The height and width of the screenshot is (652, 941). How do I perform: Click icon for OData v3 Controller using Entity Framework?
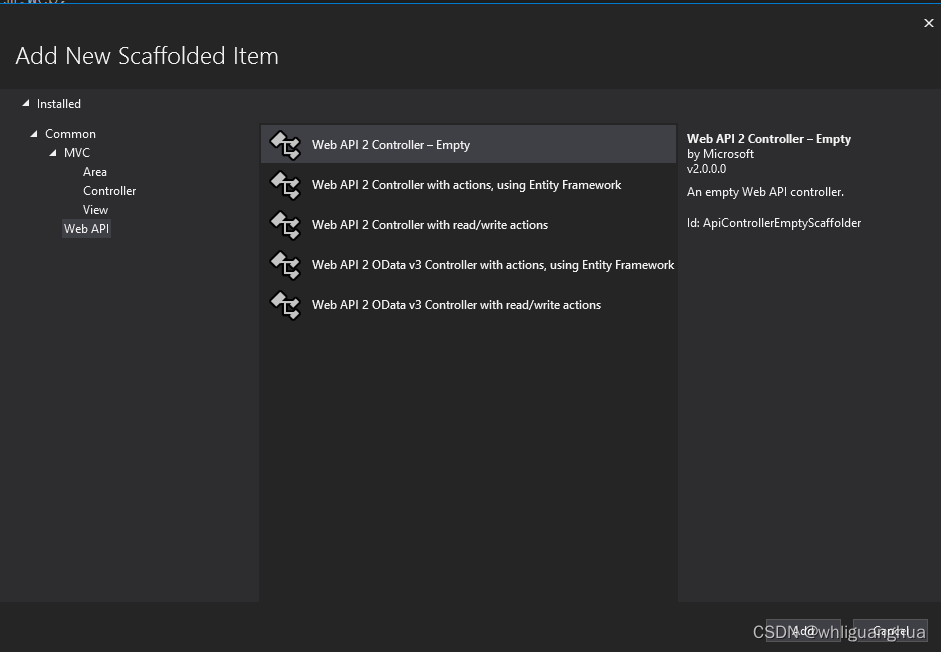[x=285, y=265]
